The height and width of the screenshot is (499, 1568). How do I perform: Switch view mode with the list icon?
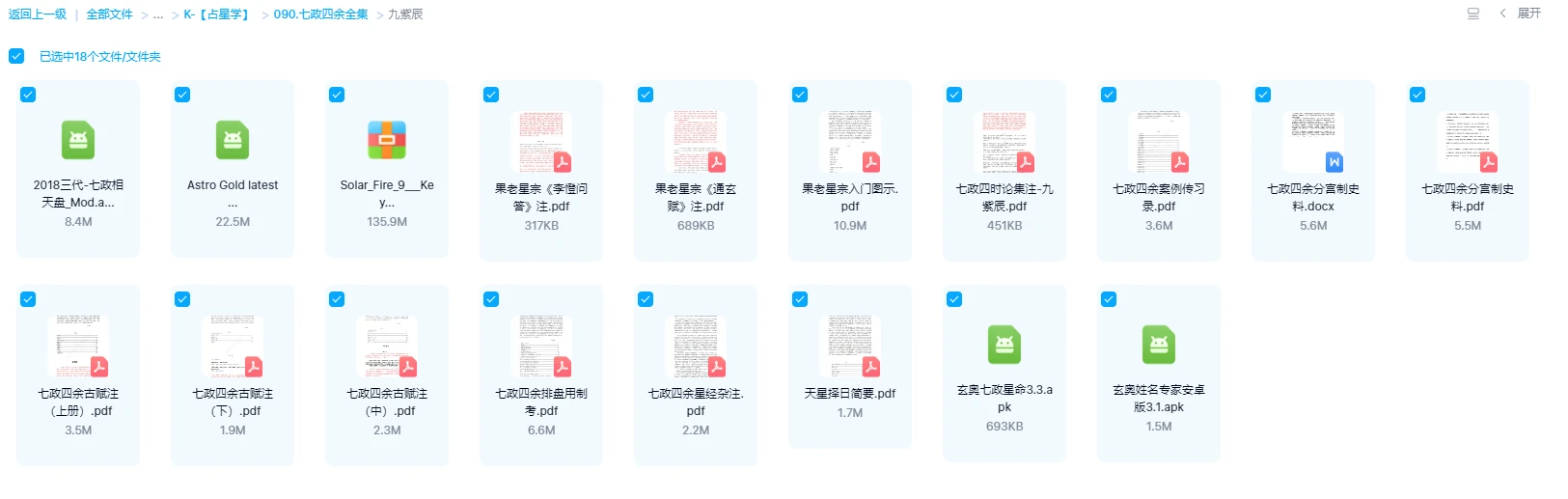[1472, 14]
